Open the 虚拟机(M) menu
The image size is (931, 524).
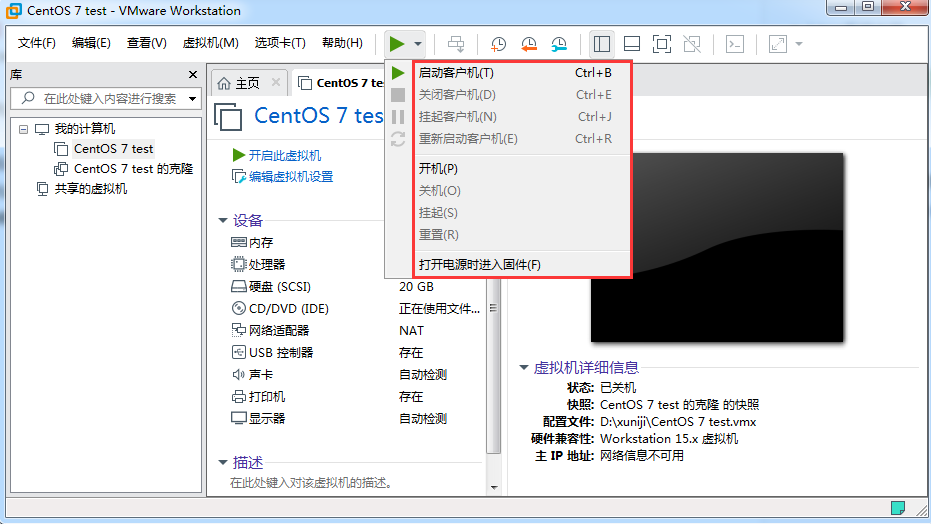point(210,43)
